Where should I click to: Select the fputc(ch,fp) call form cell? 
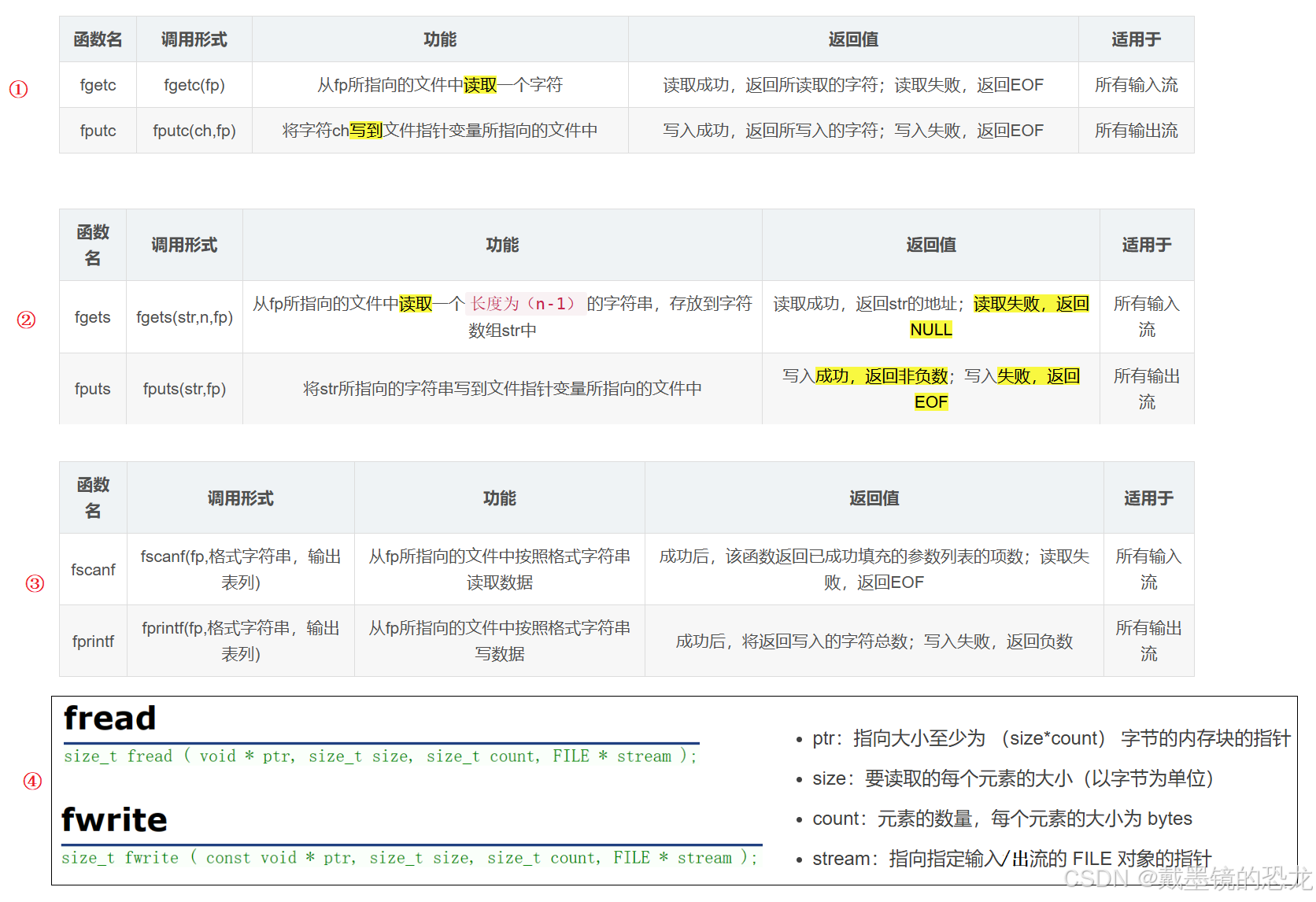(x=194, y=131)
